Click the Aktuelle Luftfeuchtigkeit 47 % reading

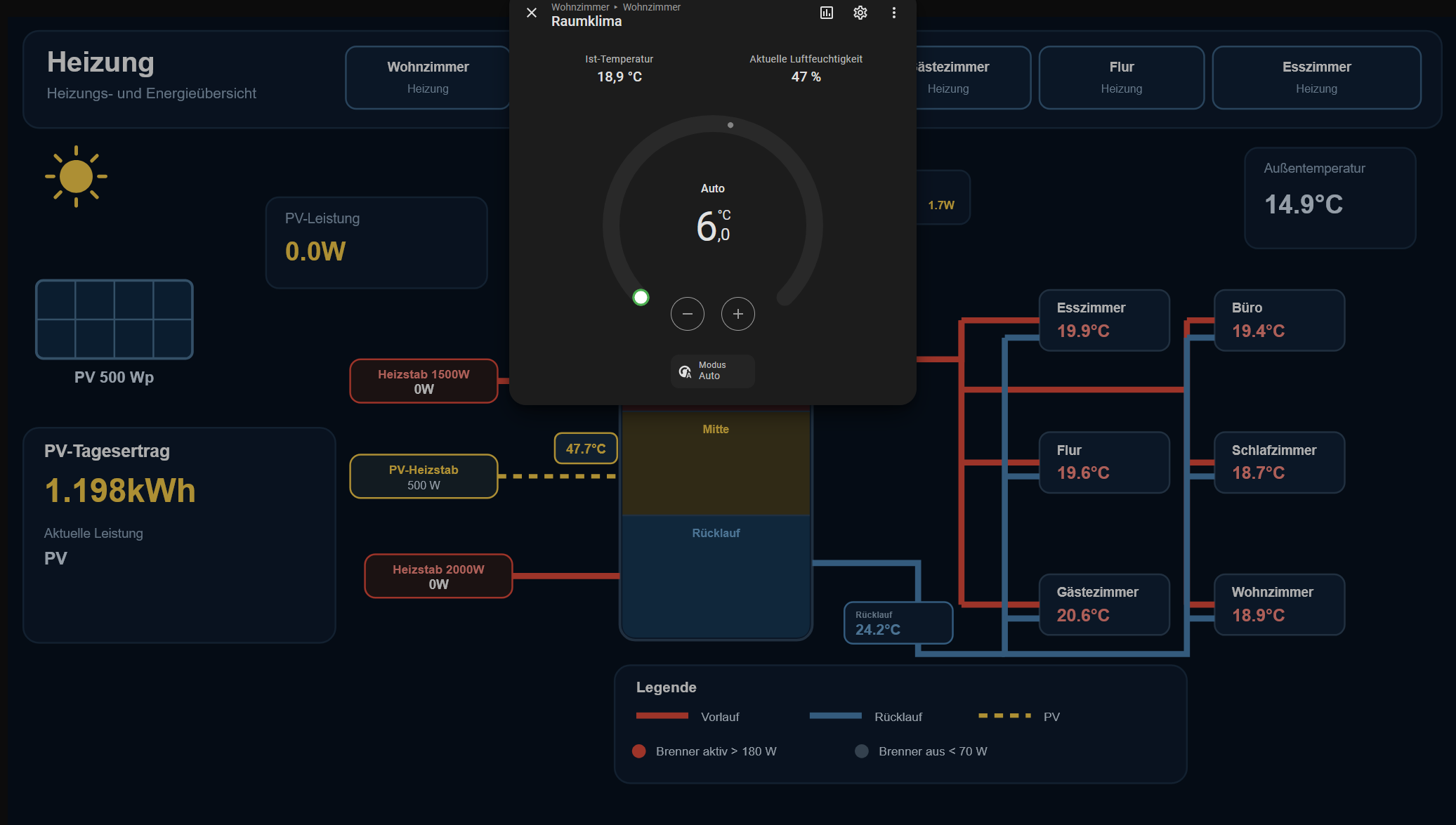click(x=806, y=68)
